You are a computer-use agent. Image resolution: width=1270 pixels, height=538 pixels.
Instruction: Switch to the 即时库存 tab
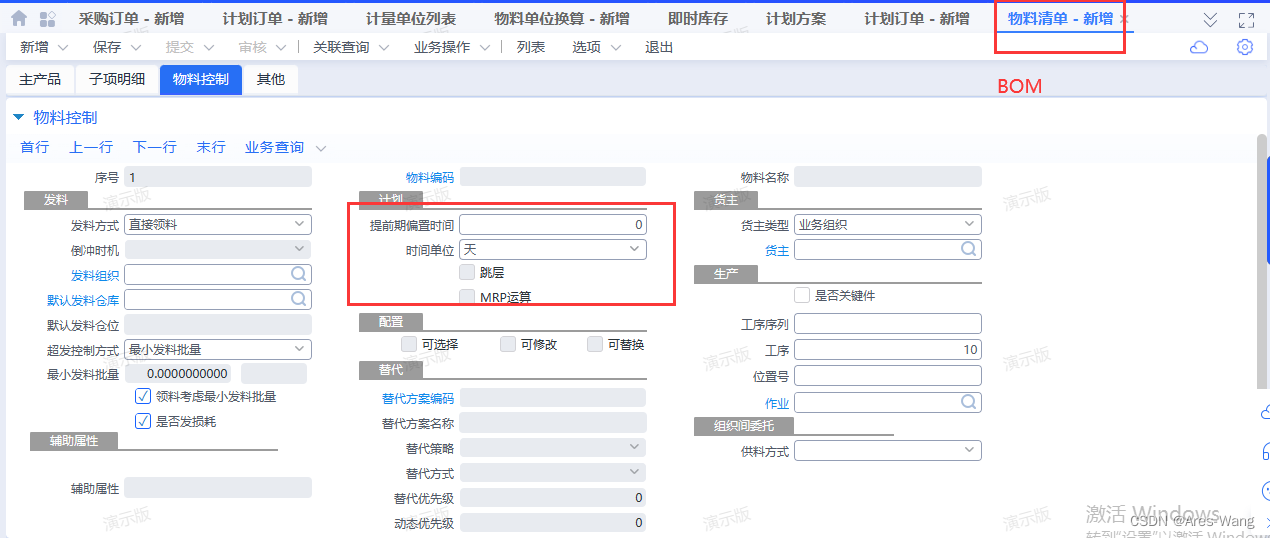(698, 19)
